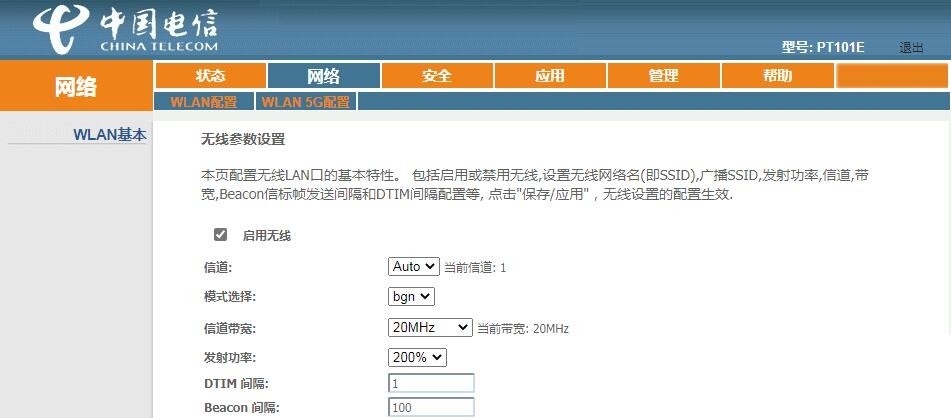Focus the Beacon 间隔 input field
The image size is (951, 418).
[431, 407]
